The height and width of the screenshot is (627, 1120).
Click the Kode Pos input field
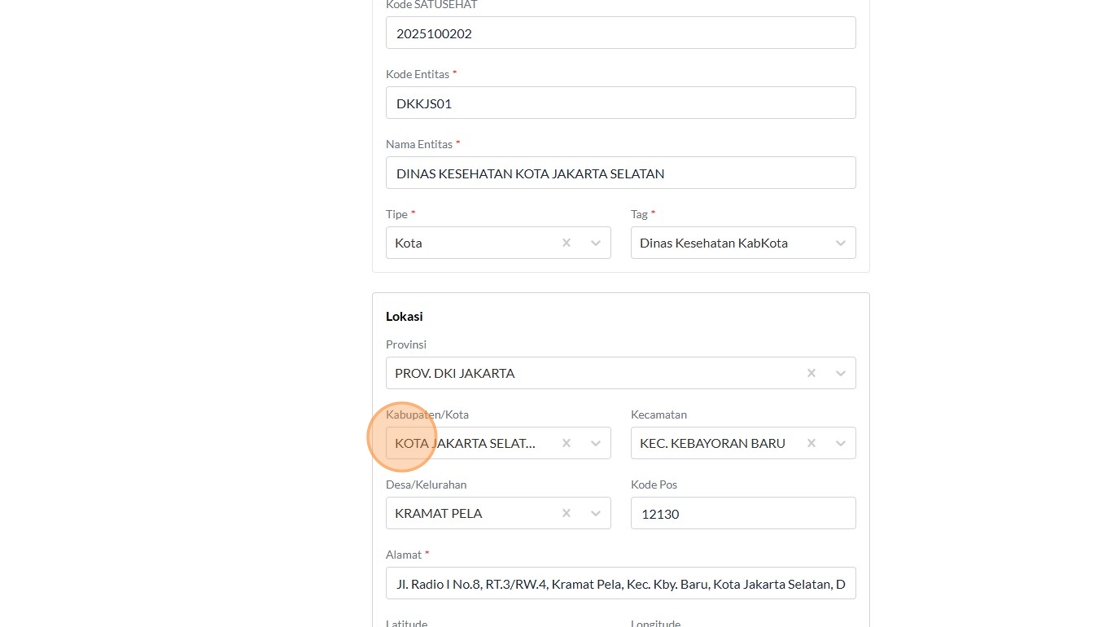(x=742, y=513)
